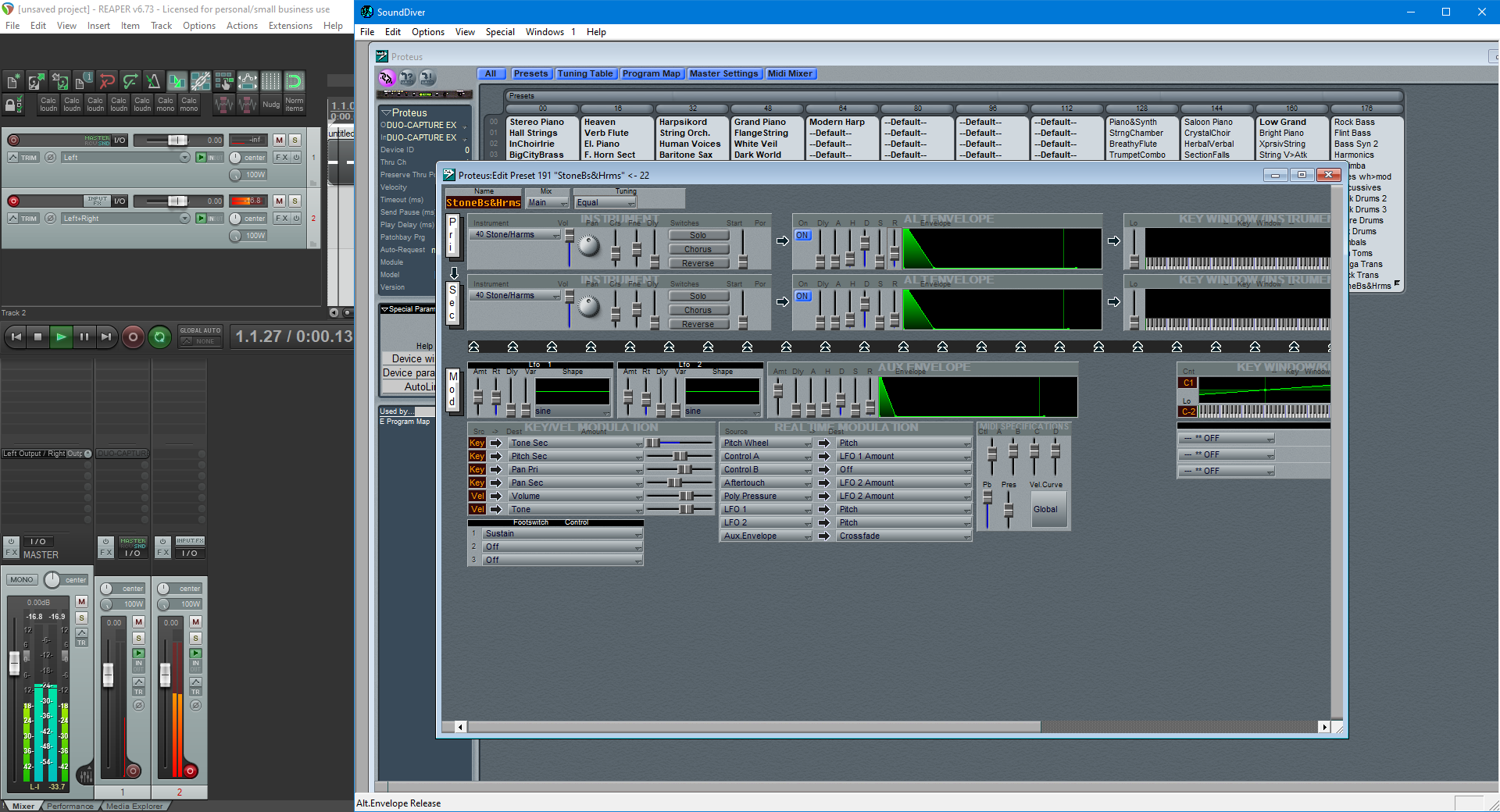
Task: Toggle REAPER's metronome icon
Action: tap(154, 80)
